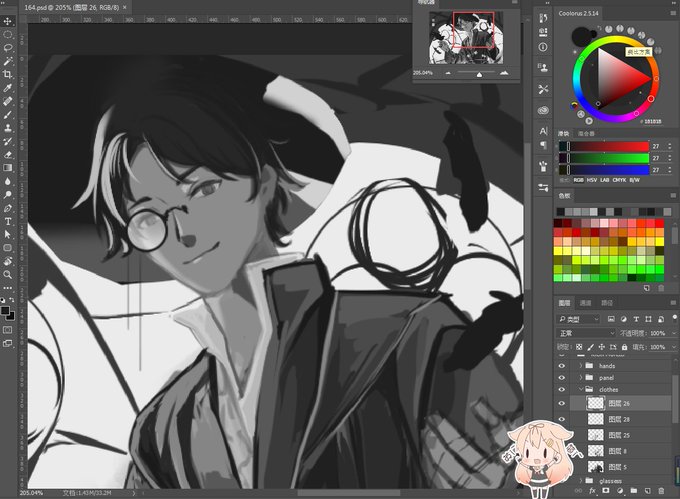Image resolution: width=680 pixels, height=499 pixels.
Task: Open the Coolorus panel menu
Action: (673, 13)
